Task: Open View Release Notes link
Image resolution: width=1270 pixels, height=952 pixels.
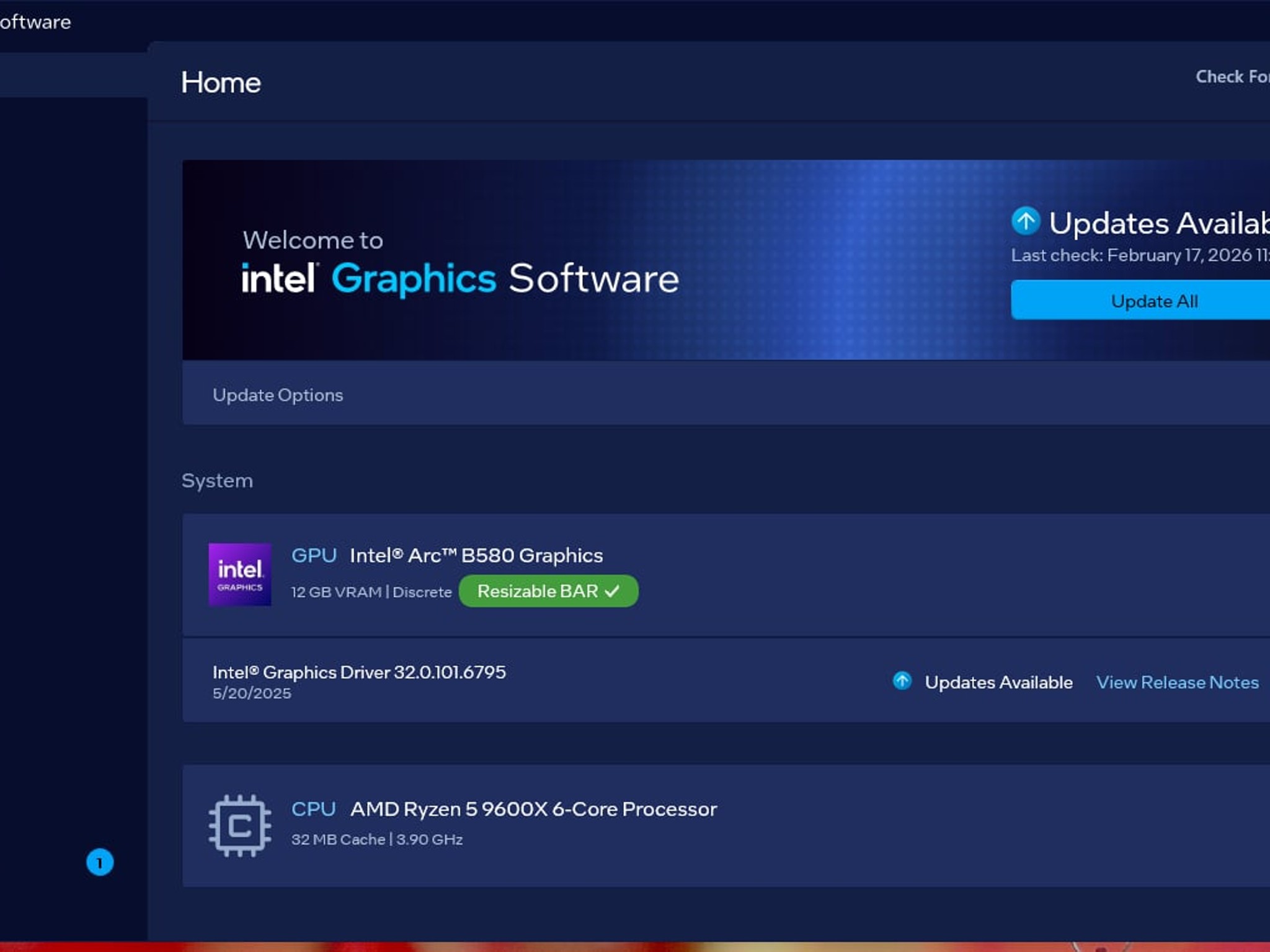Action: point(1177,682)
